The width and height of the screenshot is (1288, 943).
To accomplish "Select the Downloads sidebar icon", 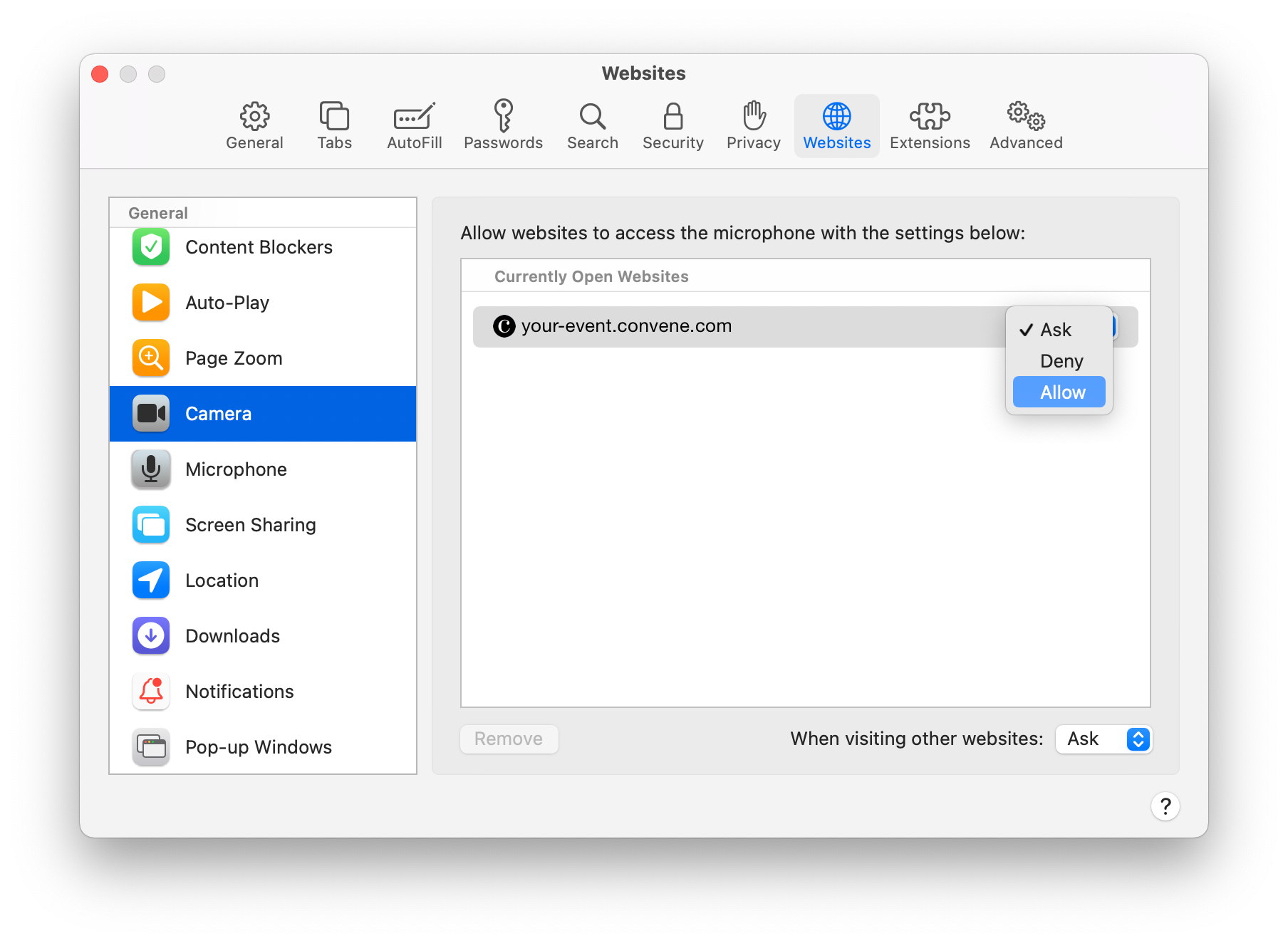I will tap(150, 635).
